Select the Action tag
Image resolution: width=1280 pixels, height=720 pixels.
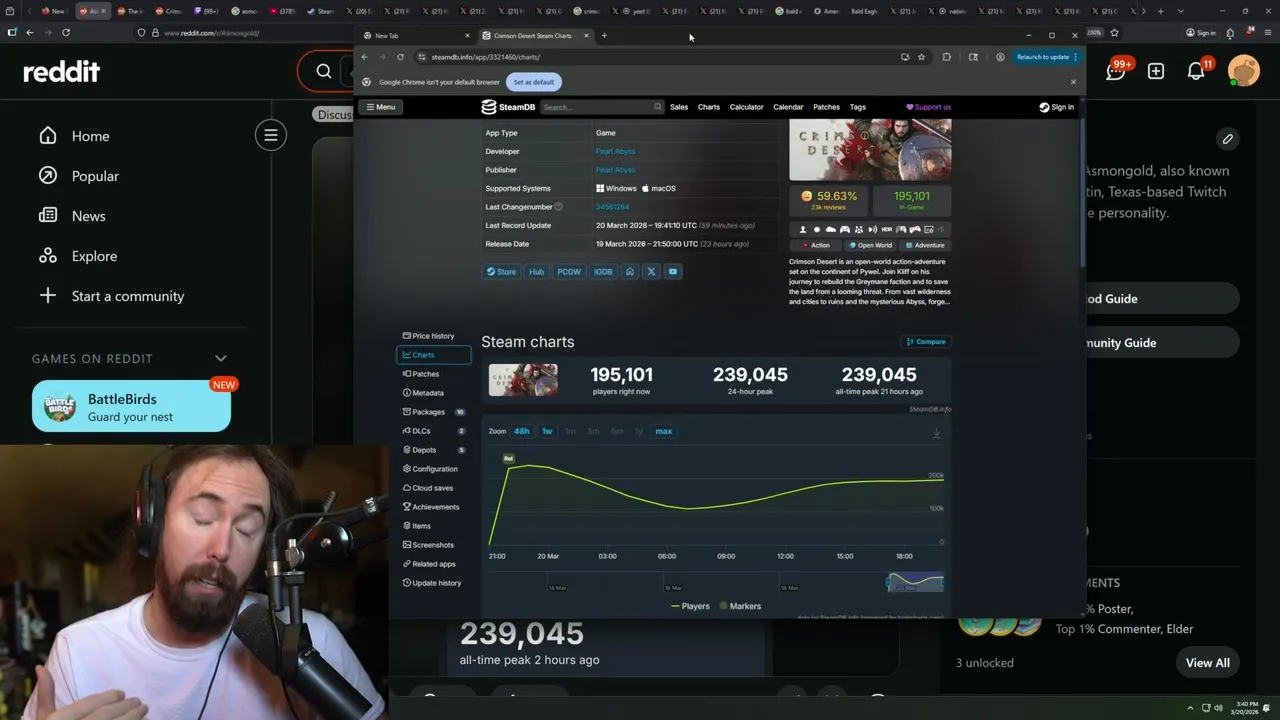point(815,245)
